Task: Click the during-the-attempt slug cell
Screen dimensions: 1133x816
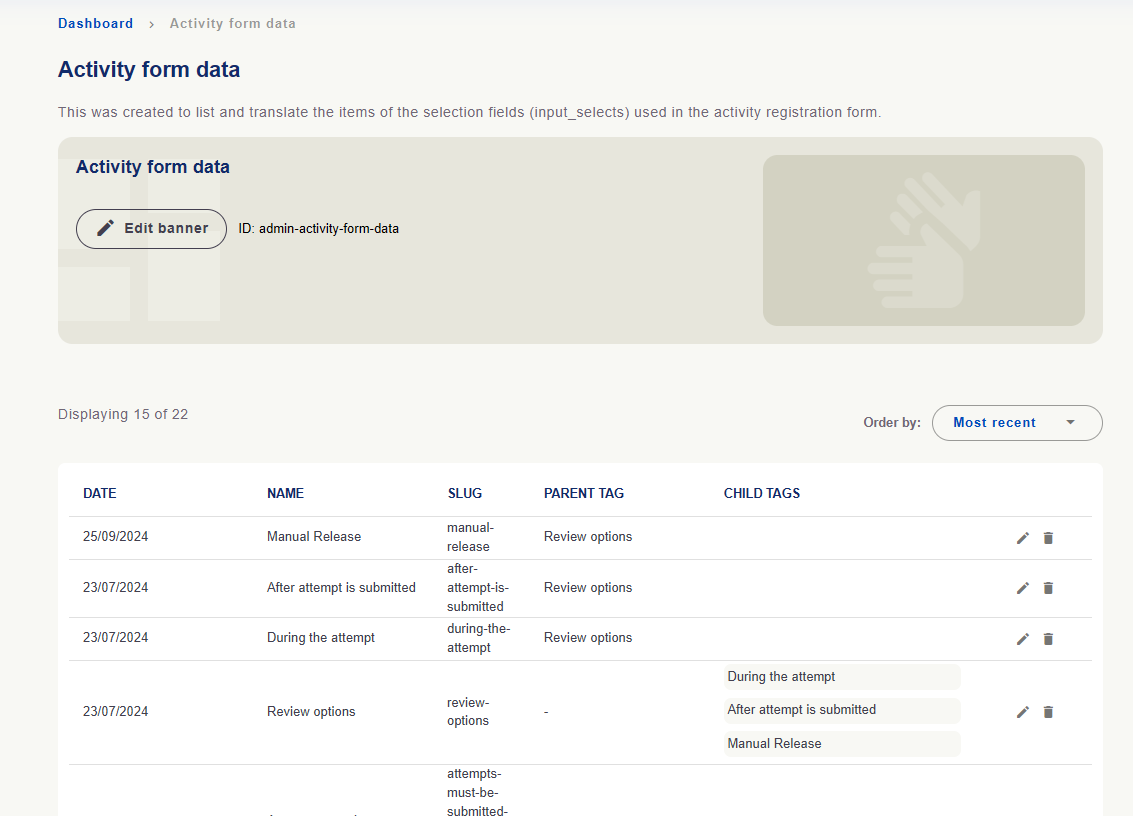Action: pyautogui.click(x=478, y=638)
